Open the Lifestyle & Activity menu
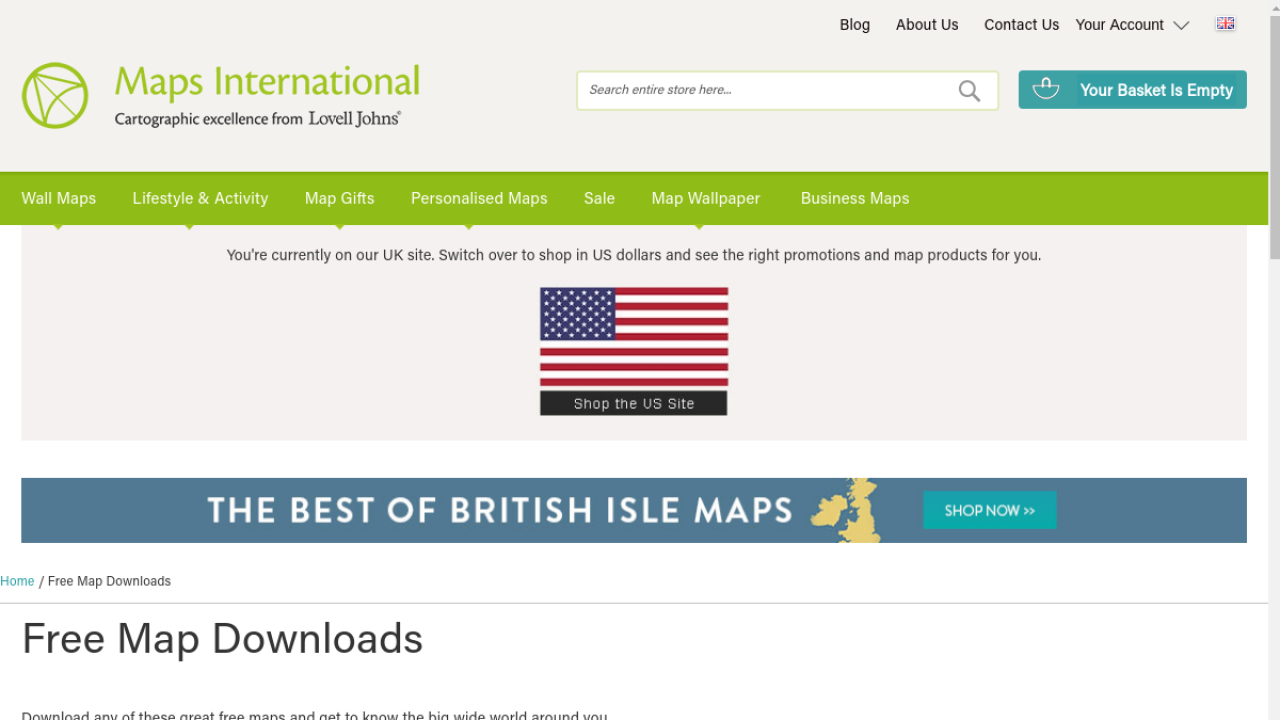1280x720 pixels. 200,198
